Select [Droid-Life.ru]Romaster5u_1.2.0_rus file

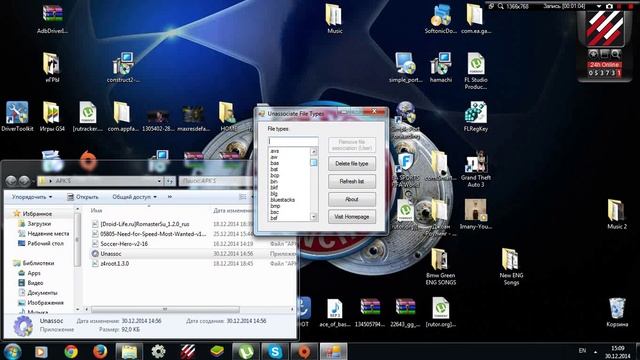144,224
